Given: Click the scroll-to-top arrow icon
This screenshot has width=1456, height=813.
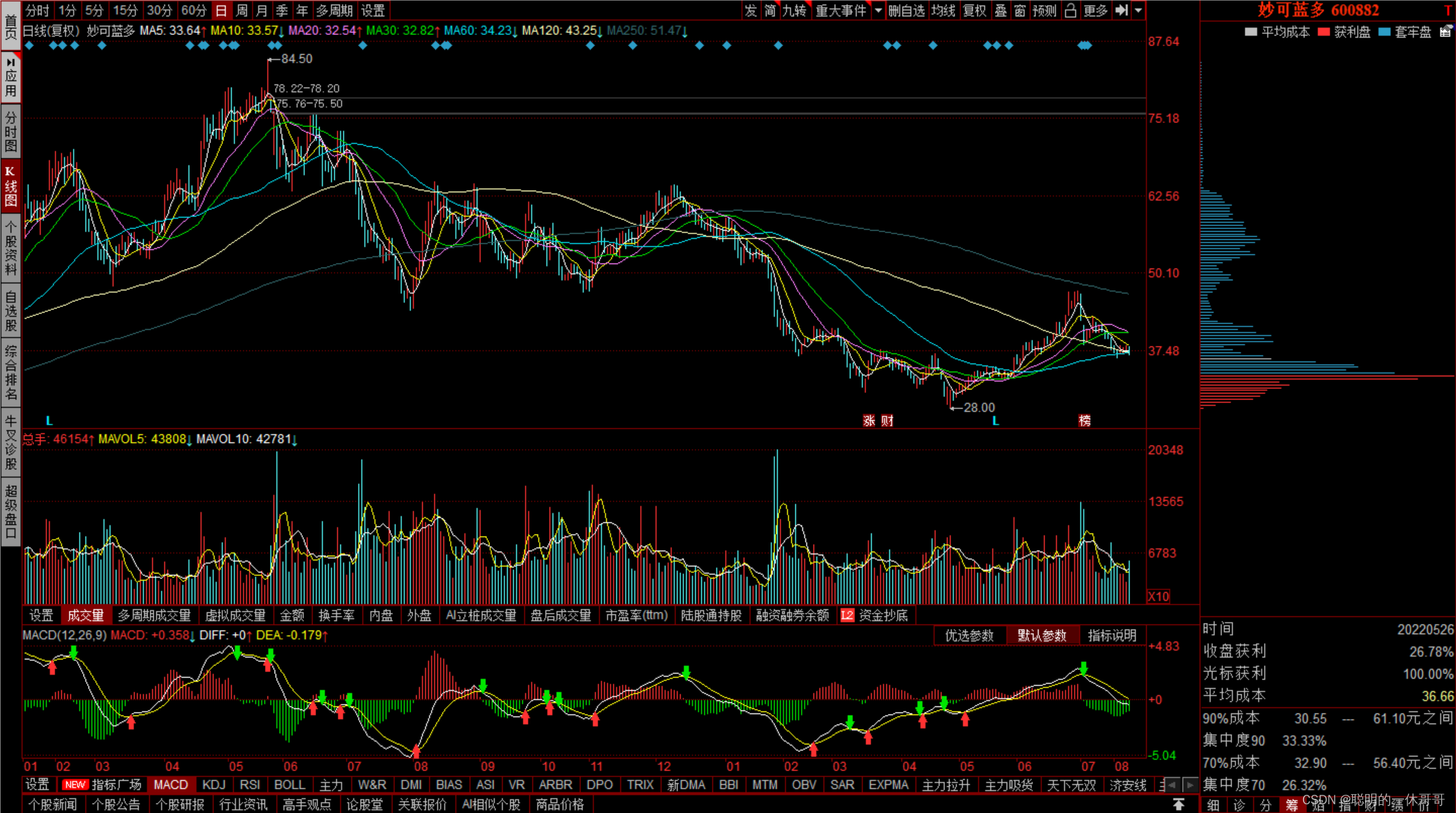Looking at the screenshot, I should pyautogui.click(x=1178, y=804).
